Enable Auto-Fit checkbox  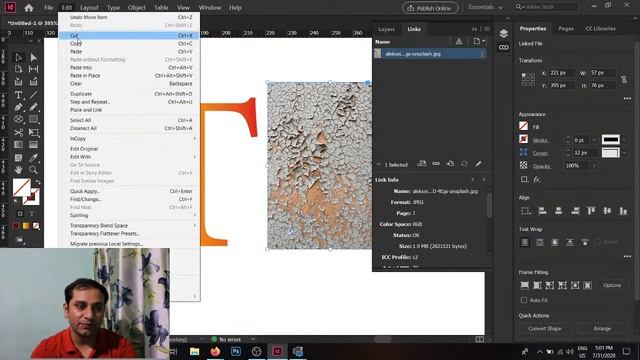click(524, 300)
